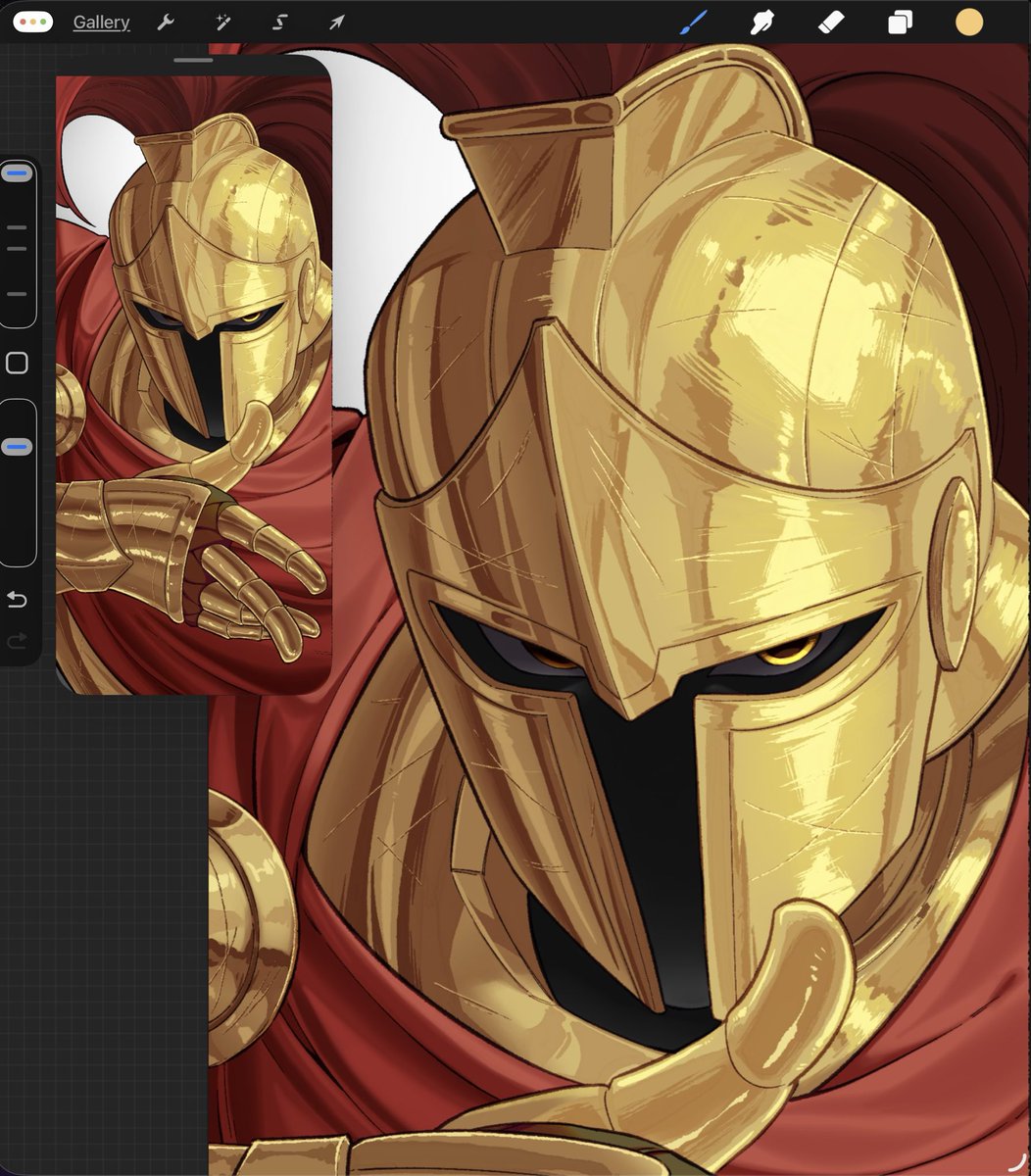Open the Adjustments magic wand menu
This screenshot has height=1176, width=1031.
click(223, 23)
